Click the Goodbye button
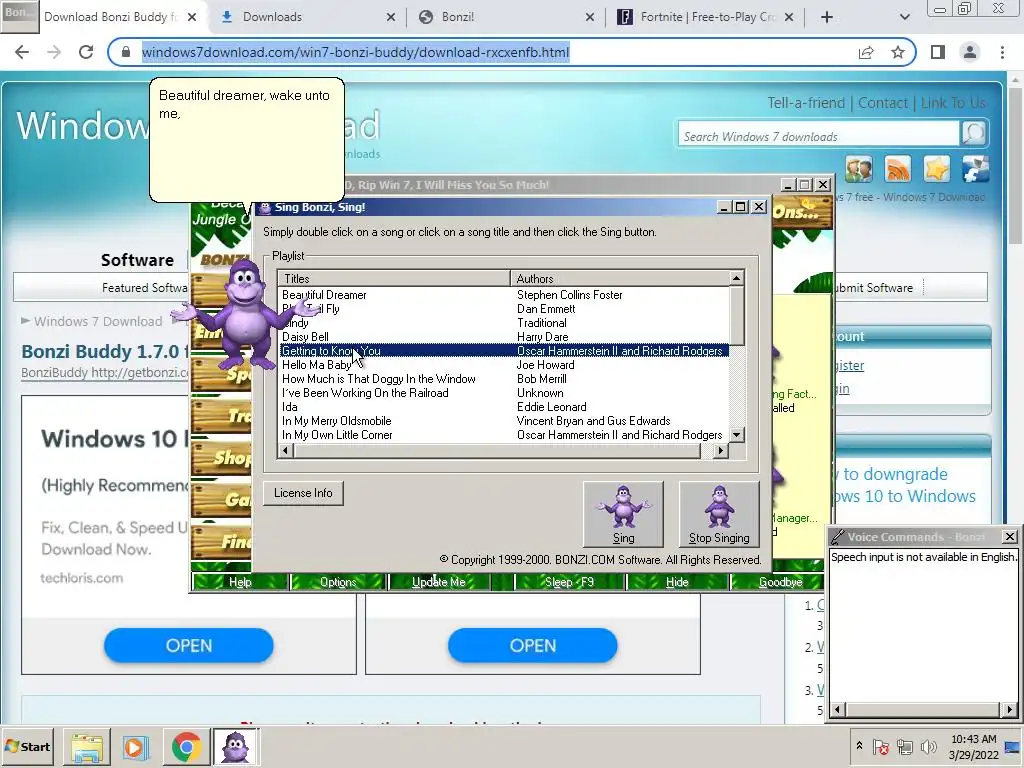1024x768 pixels. (780, 582)
